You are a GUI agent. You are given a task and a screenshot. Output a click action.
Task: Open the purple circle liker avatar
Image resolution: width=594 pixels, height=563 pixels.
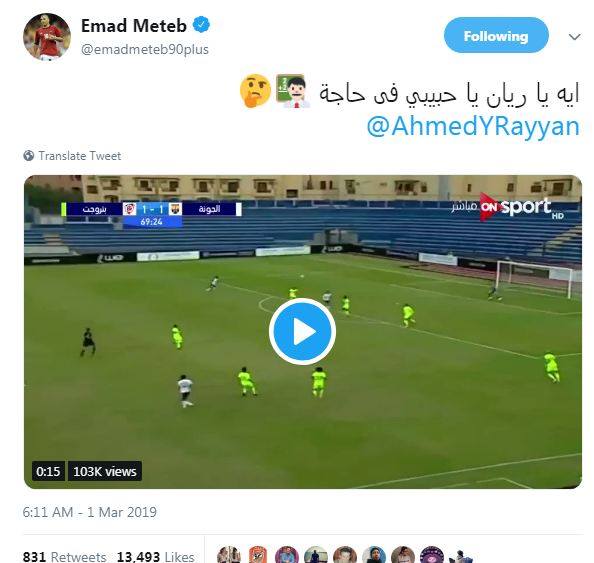[x=431, y=555]
